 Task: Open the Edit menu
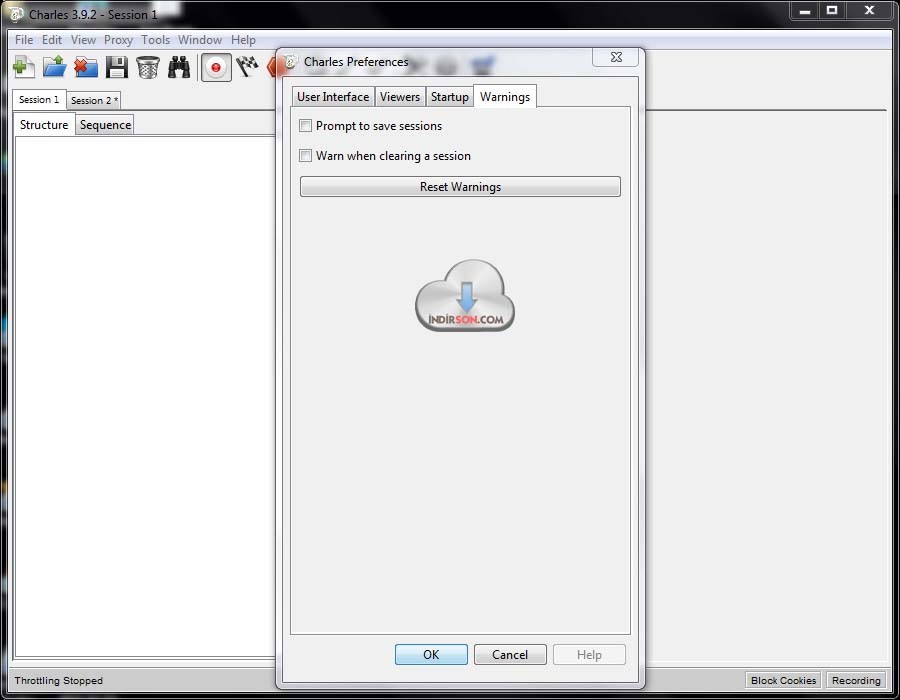click(x=52, y=40)
